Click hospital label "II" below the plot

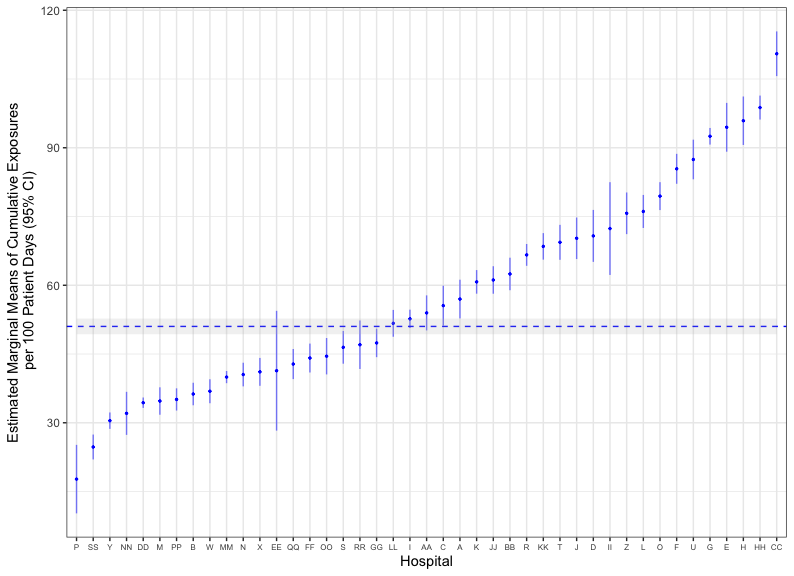pyautogui.click(x=610, y=547)
